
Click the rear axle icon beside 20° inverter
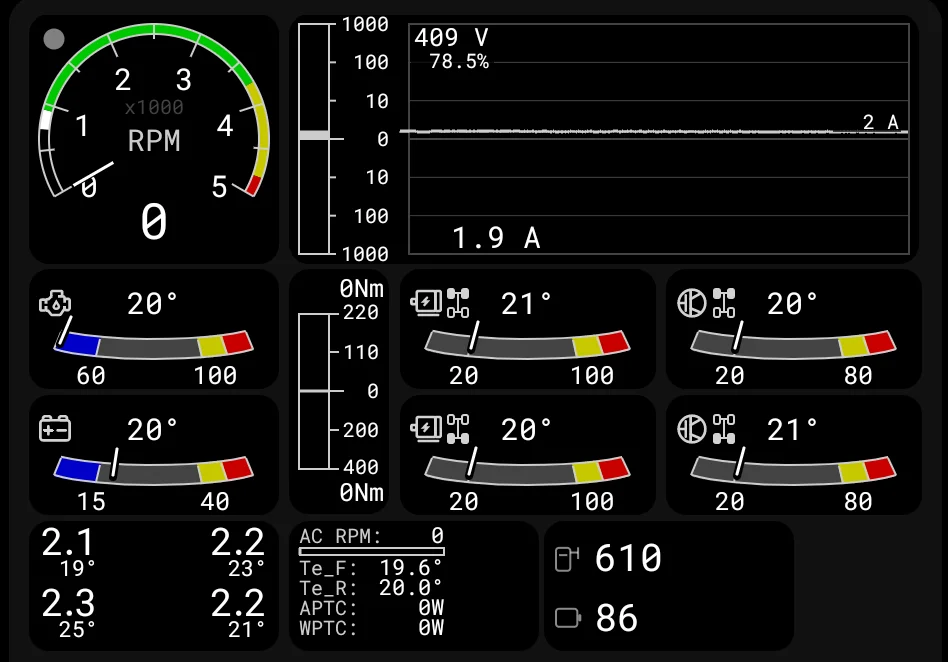(x=458, y=429)
